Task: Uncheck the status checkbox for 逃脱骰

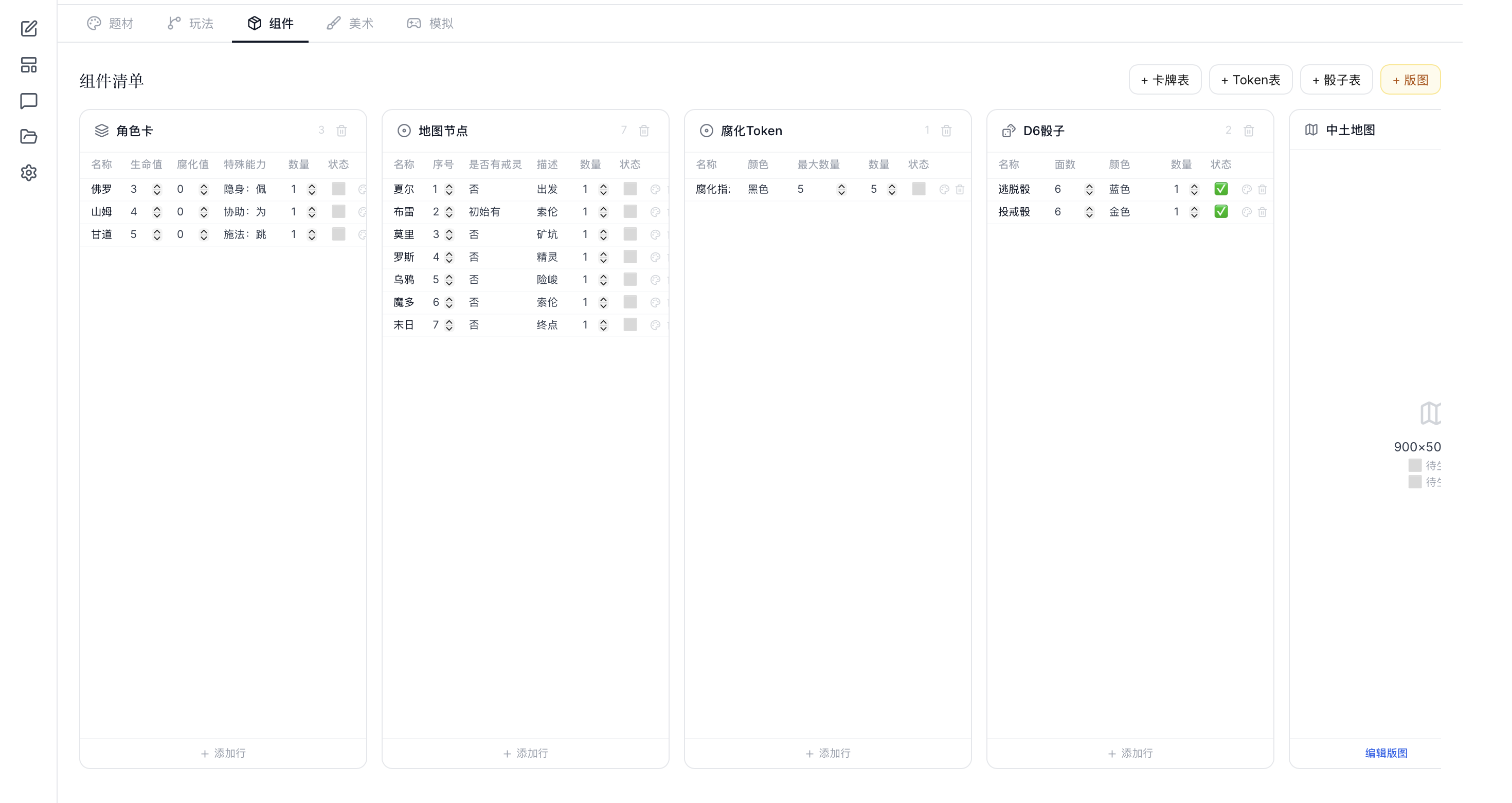Action: 1221,189
